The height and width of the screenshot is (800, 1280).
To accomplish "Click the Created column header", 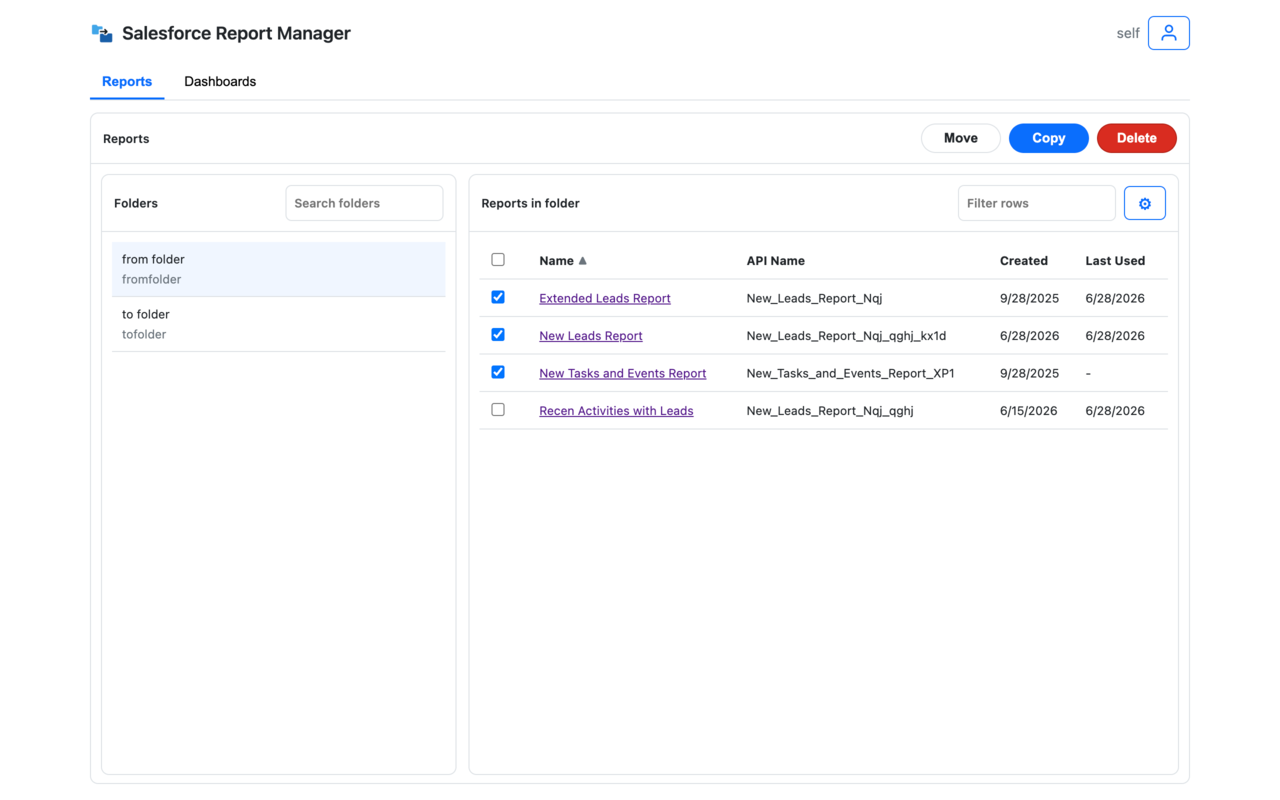I will click(x=1024, y=261).
